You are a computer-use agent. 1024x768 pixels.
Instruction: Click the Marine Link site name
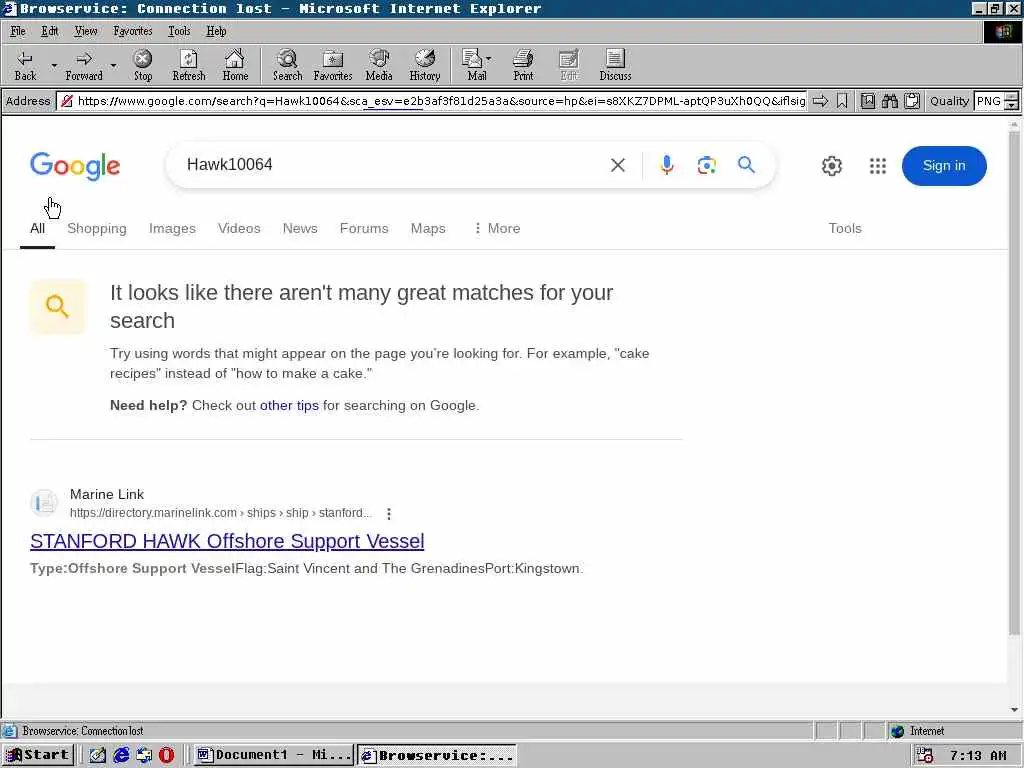pos(107,494)
